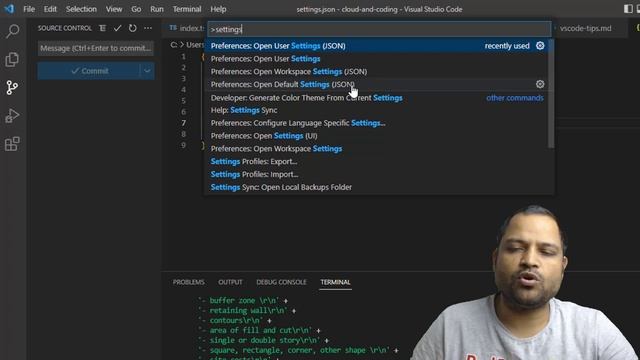Open the Explorer view in activity bar

[12, 60]
